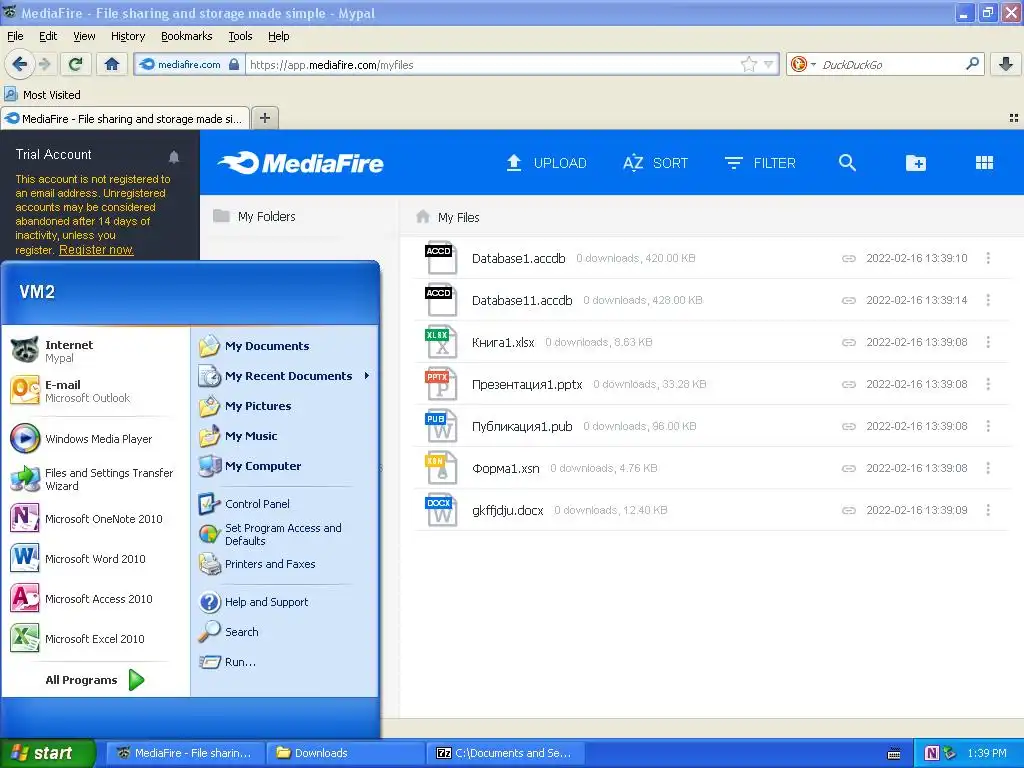
Task: Open options menu for Database1.accdb
Action: click(988, 259)
